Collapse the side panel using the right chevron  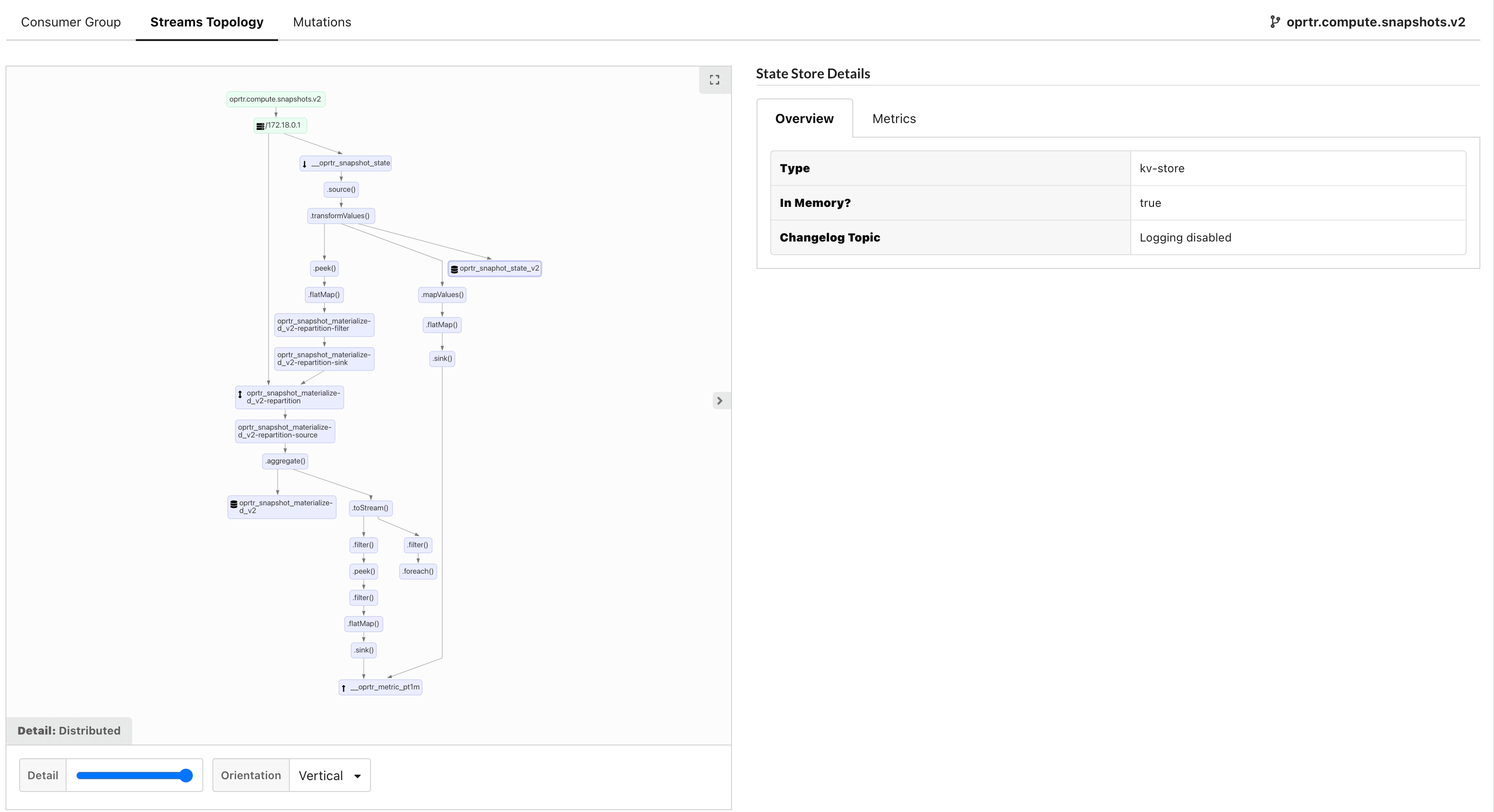(x=720, y=400)
